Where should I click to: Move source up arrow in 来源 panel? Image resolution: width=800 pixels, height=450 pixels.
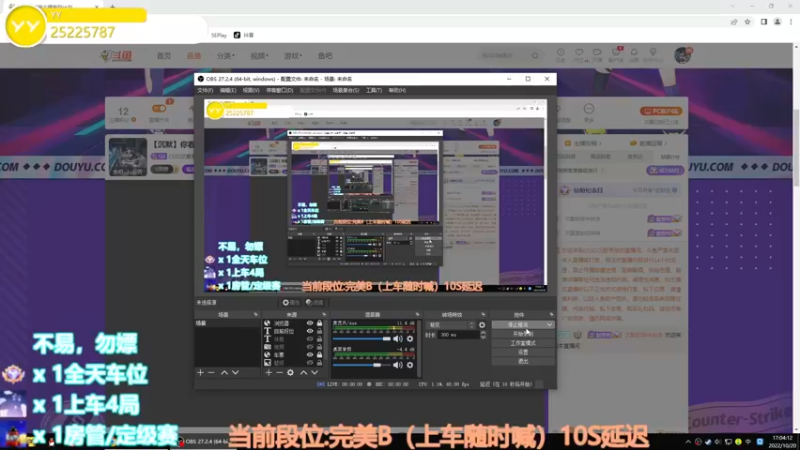pos(304,373)
